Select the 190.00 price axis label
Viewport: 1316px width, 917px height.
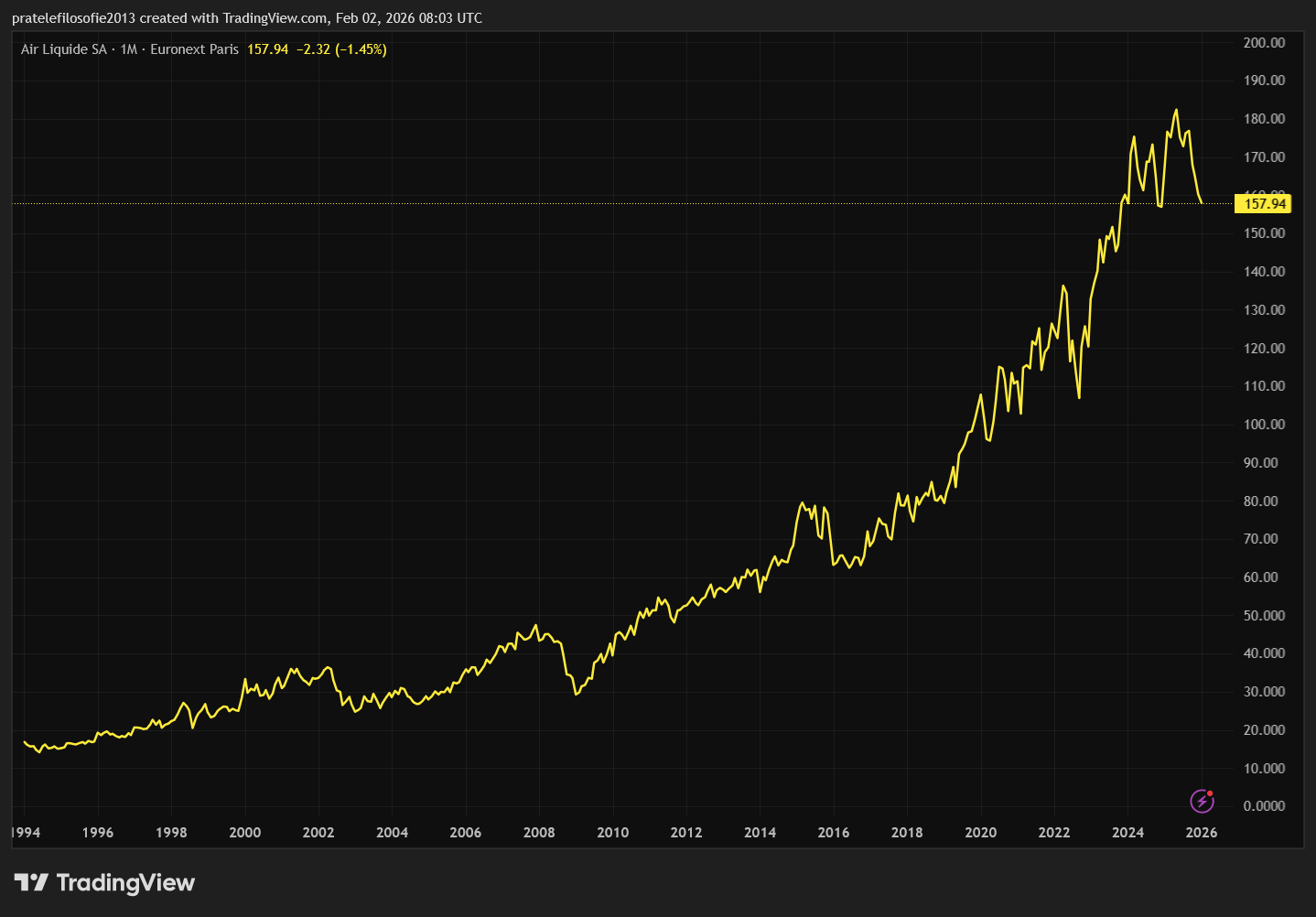point(1264,81)
